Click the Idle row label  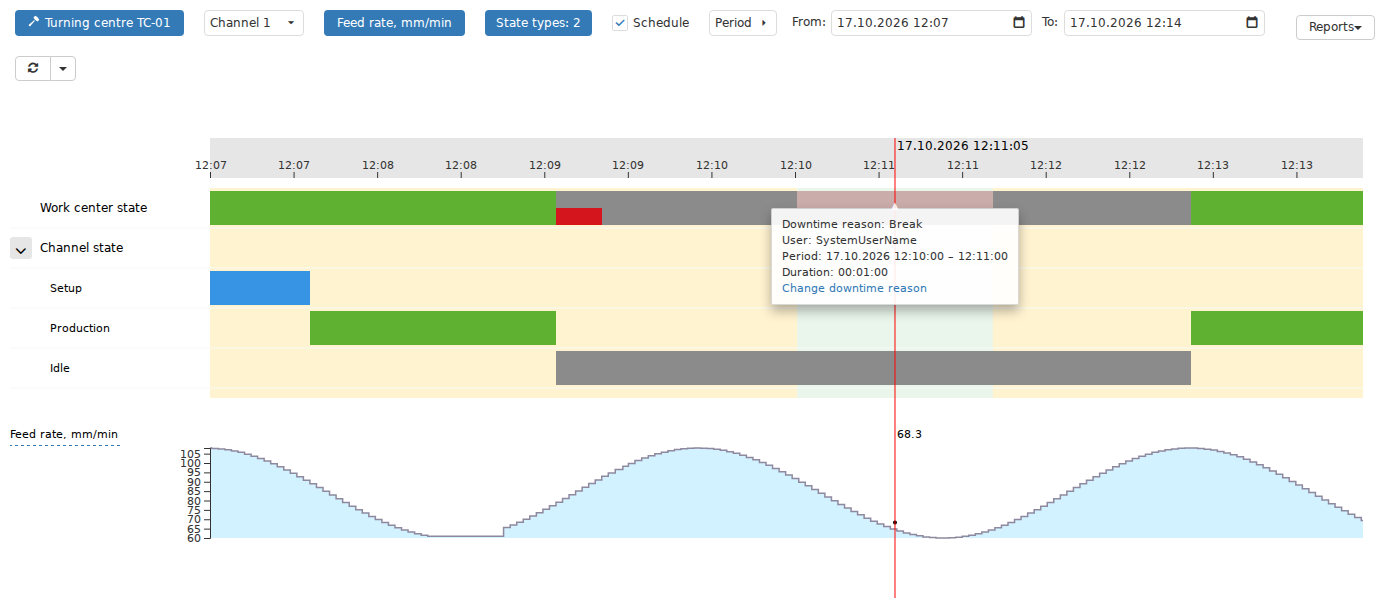coord(60,368)
